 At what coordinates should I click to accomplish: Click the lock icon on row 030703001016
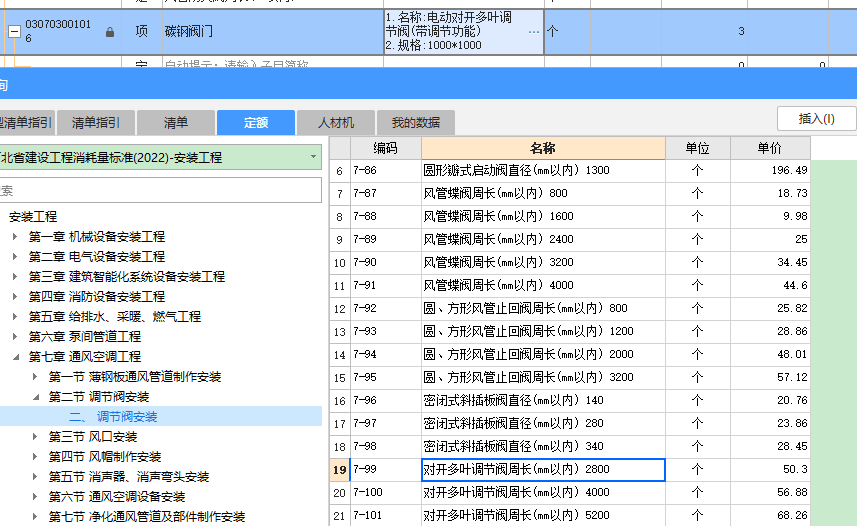[x=110, y=32]
